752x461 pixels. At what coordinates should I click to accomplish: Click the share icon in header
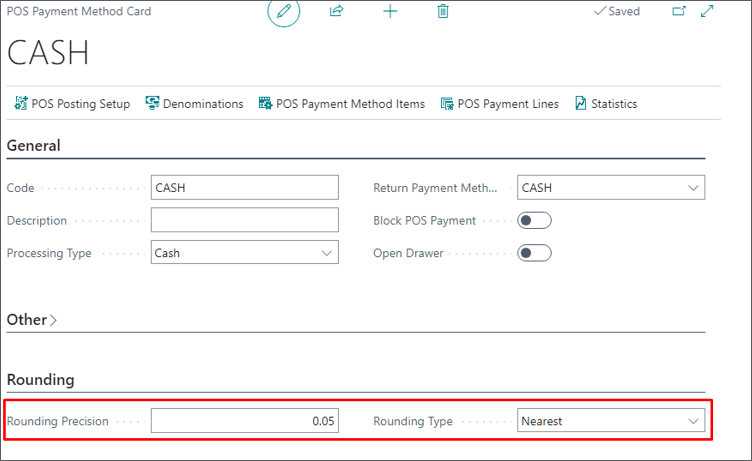pyautogui.click(x=337, y=11)
